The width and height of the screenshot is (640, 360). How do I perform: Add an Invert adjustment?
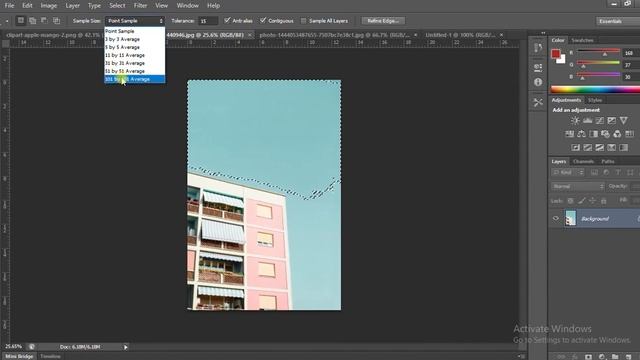[x=576, y=148]
